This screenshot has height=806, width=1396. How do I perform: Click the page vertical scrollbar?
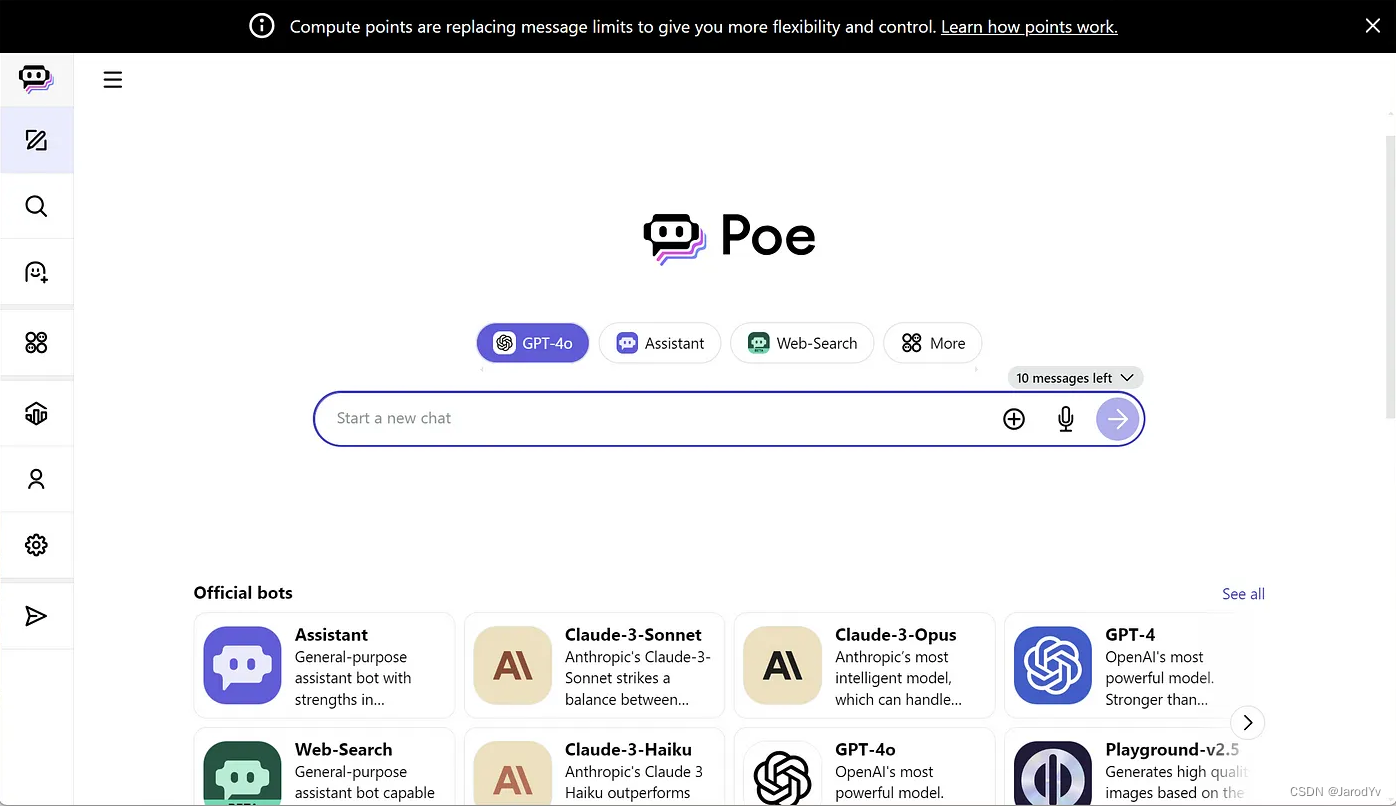pyautogui.click(x=1390, y=278)
